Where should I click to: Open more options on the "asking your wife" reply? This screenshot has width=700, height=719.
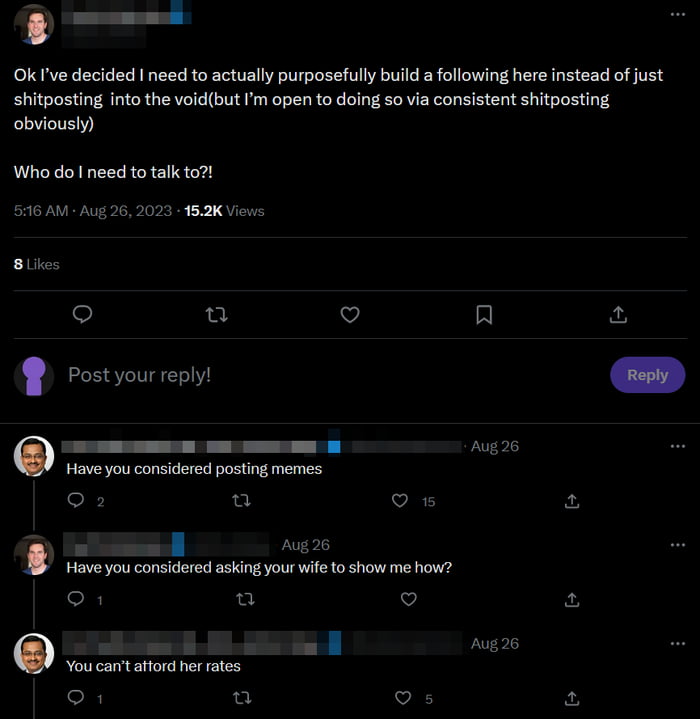[678, 545]
